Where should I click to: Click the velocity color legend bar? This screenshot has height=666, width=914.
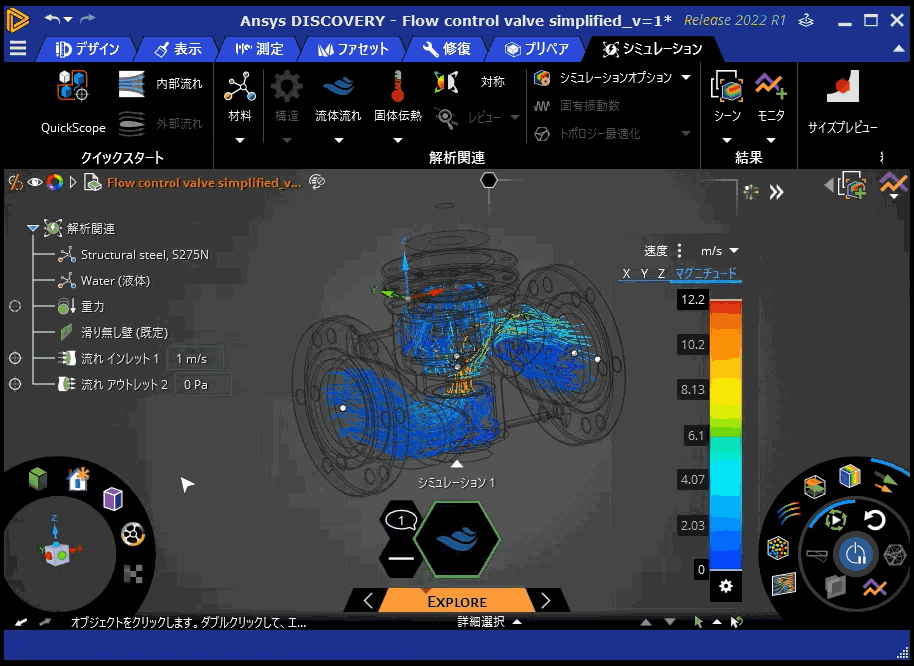726,434
